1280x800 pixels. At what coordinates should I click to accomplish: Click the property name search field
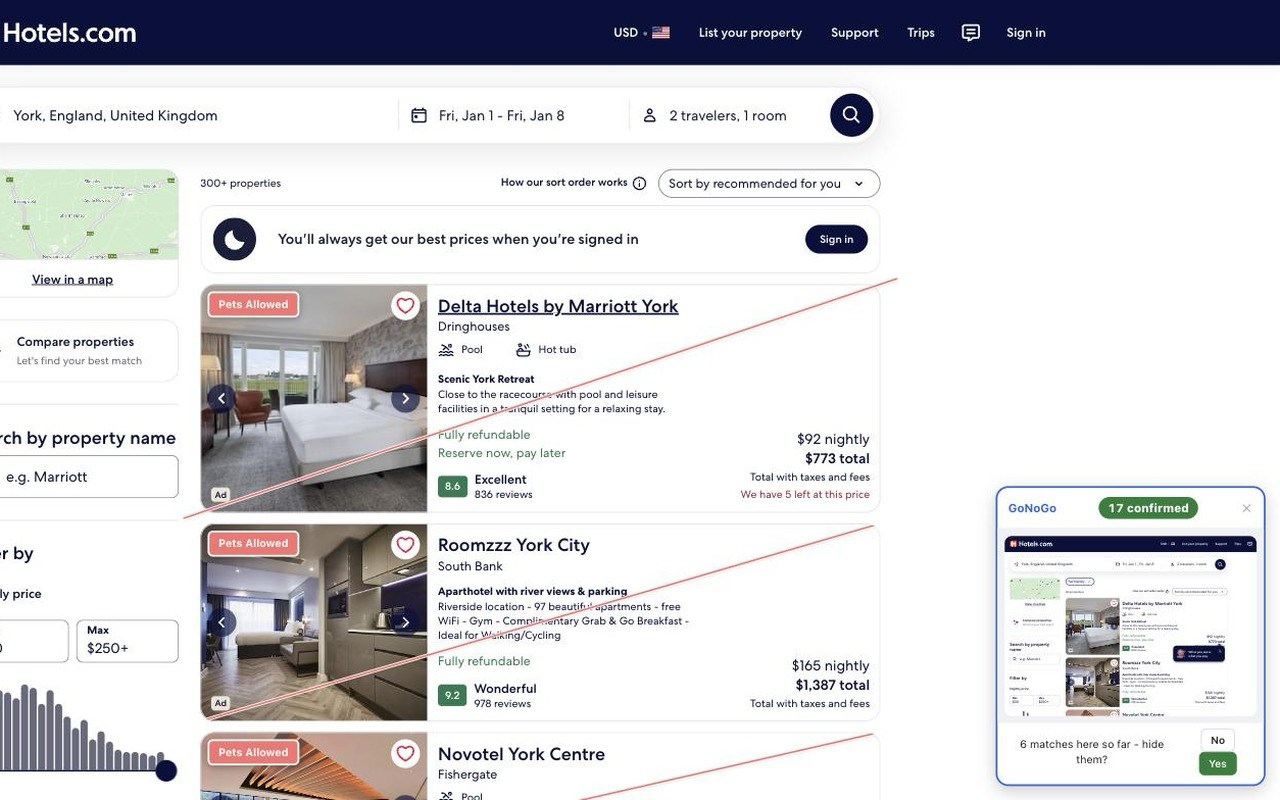89,477
